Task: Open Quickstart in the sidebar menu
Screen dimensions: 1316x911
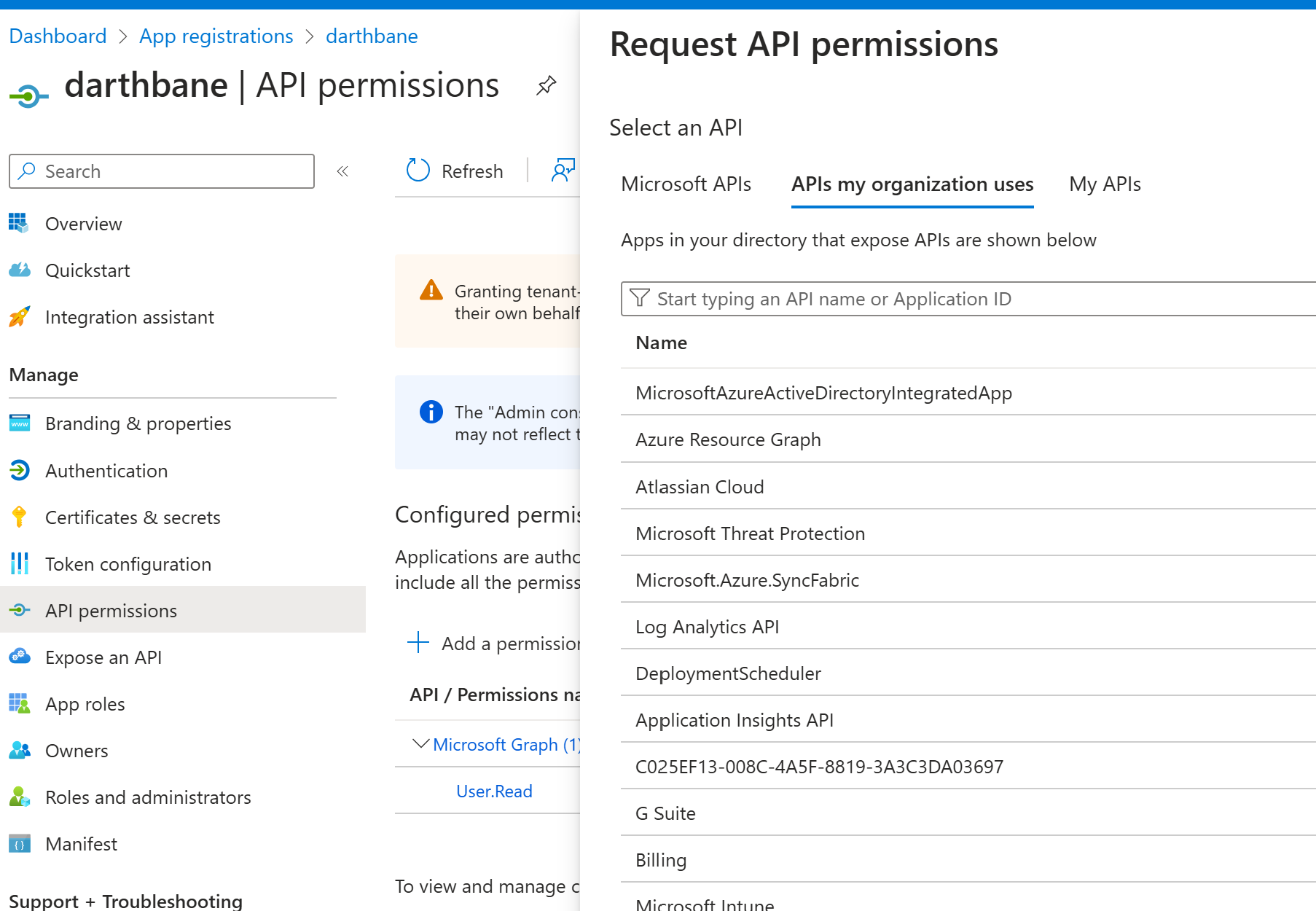Action: point(87,270)
